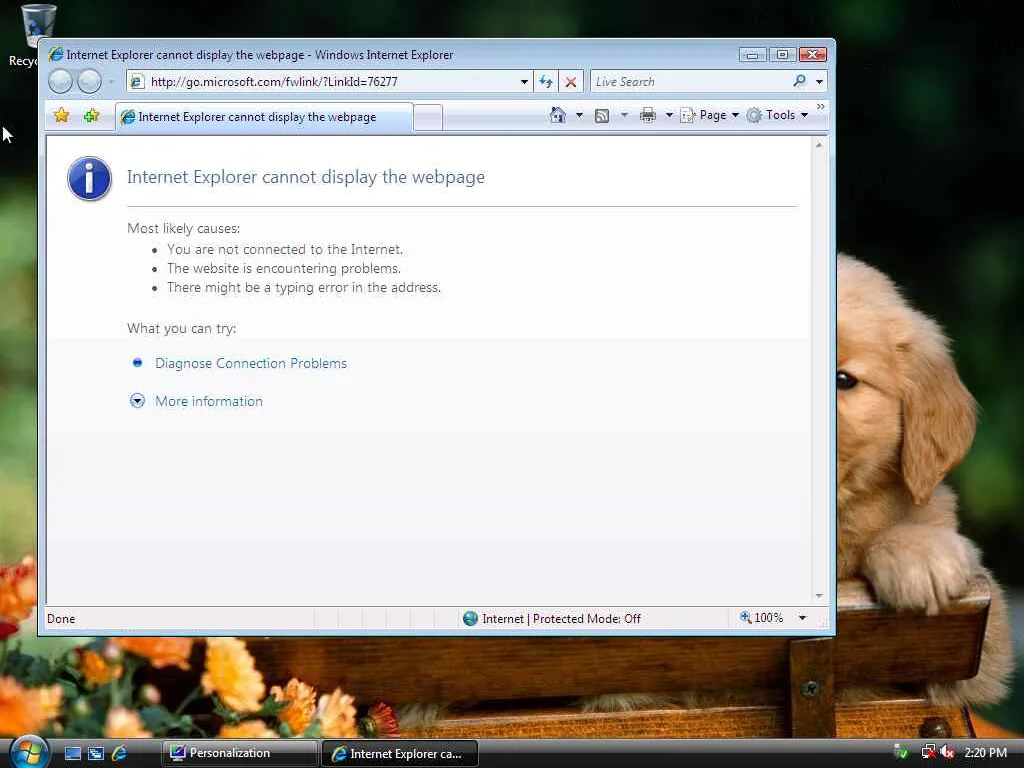The width and height of the screenshot is (1024, 768).
Task: Go back with the Back arrow button
Action: point(61,82)
